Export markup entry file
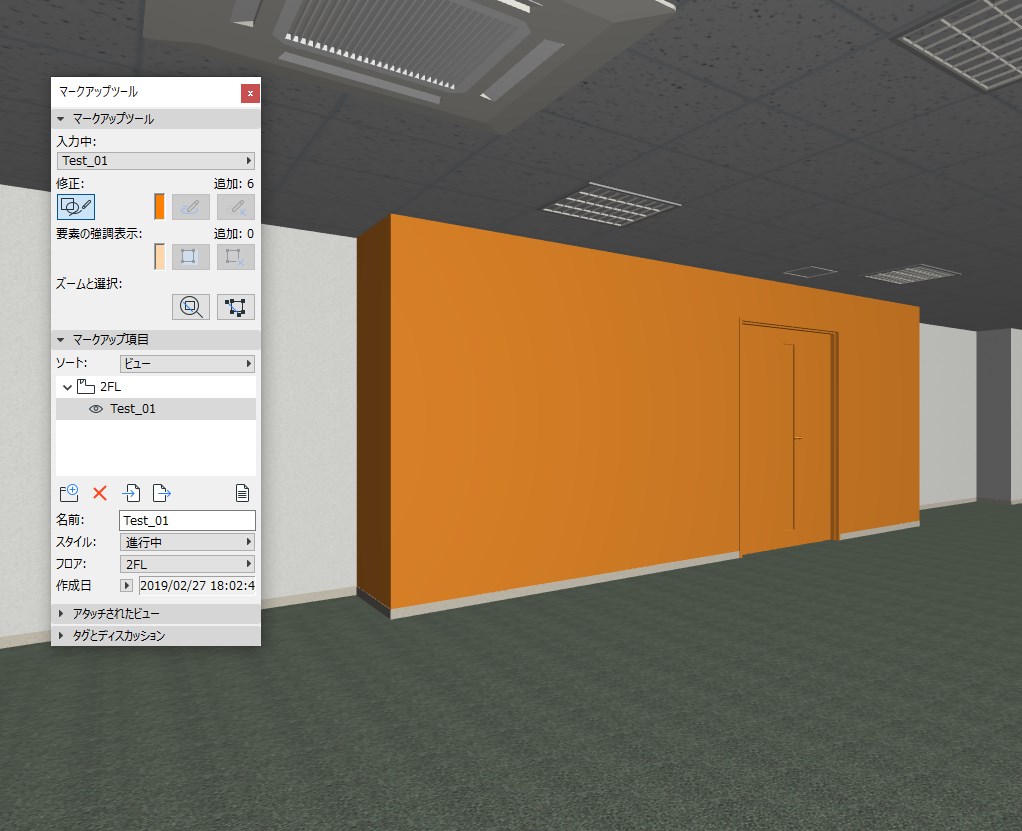 (x=162, y=493)
